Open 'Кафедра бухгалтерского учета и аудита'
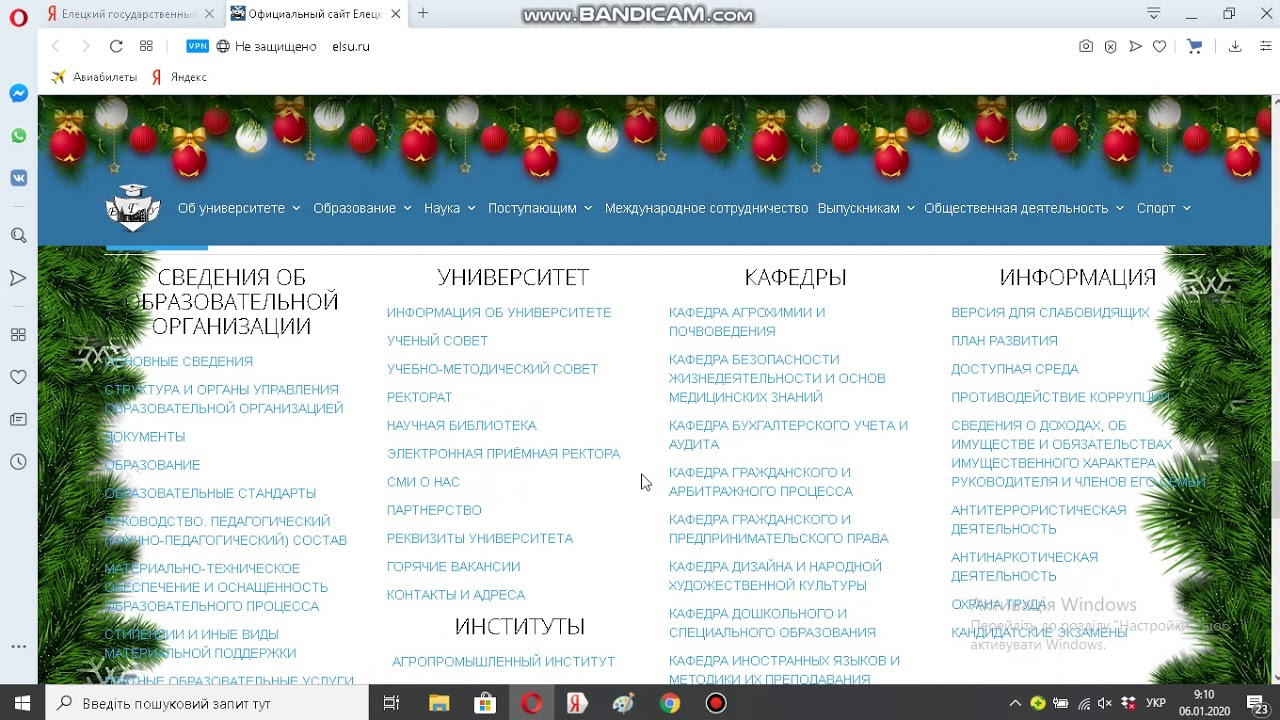 coord(788,435)
